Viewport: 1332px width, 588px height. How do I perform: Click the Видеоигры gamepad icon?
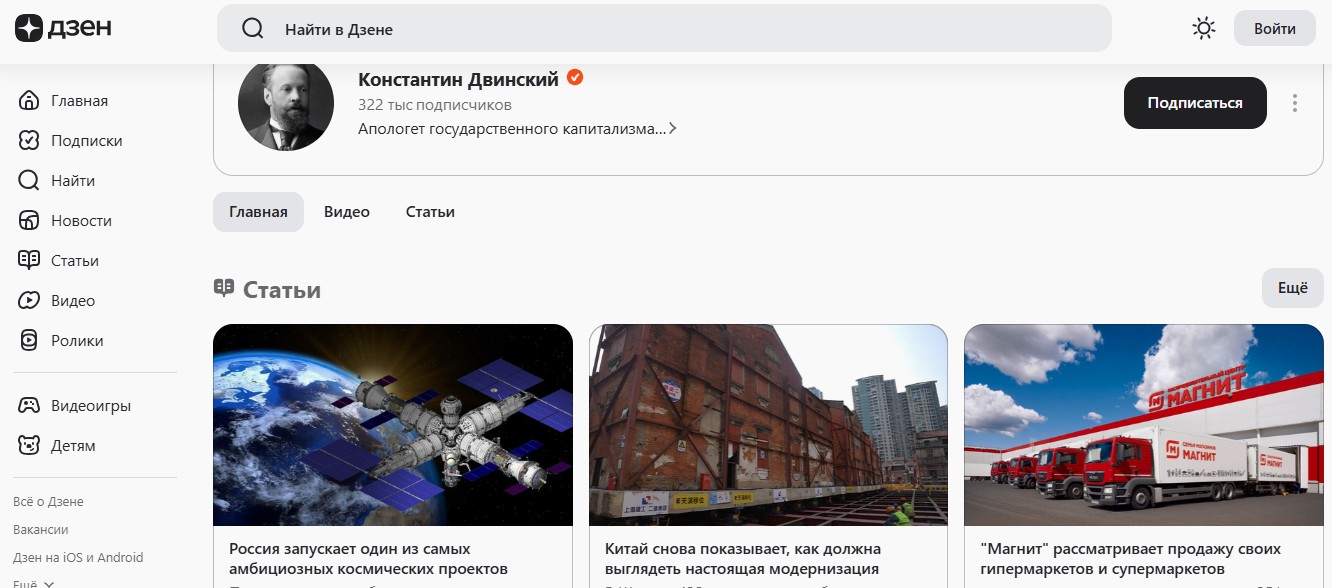click(30, 406)
